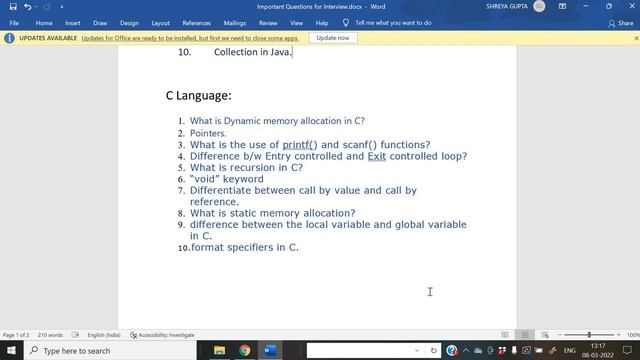The height and width of the screenshot is (360, 640).
Task: Click the proofing check status icon
Action: (76, 335)
